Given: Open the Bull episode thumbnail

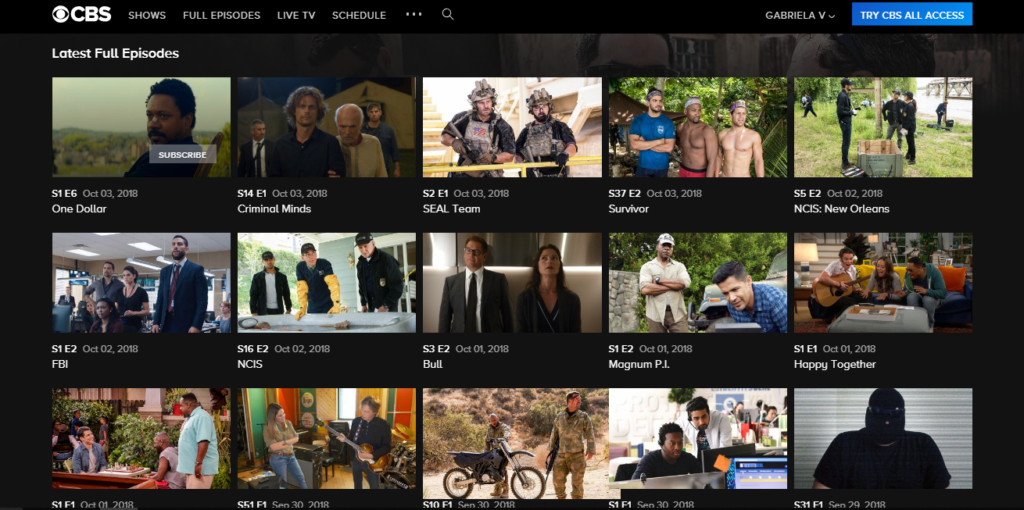Looking at the screenshot, I should 512,283.
